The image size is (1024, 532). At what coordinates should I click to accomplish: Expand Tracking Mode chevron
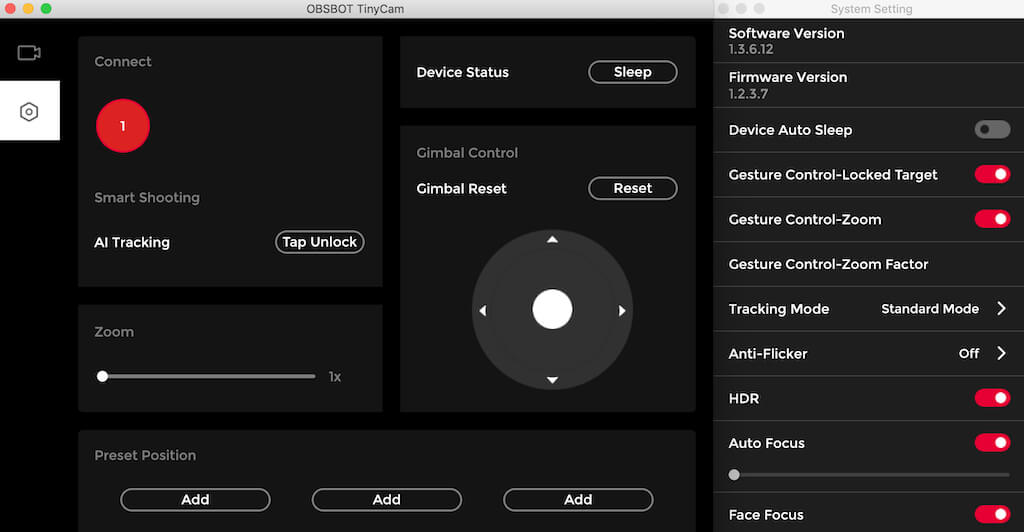coord(1002,308)
